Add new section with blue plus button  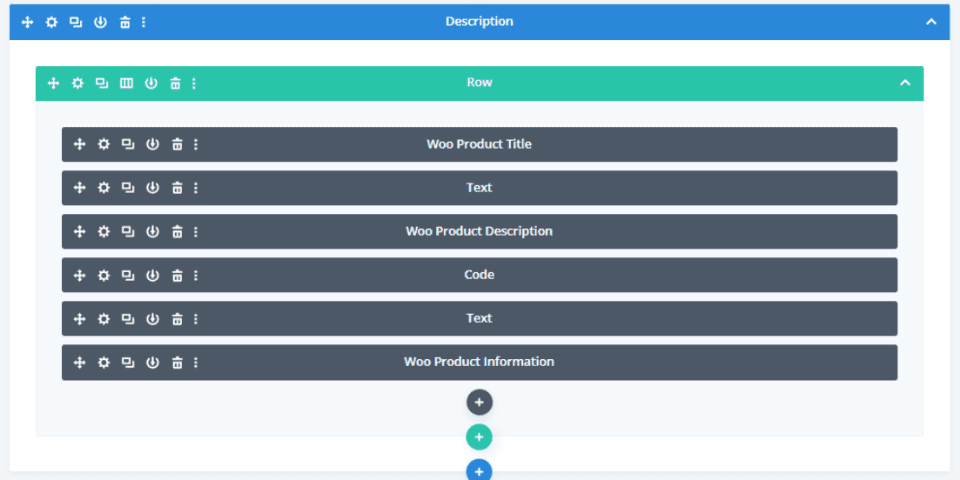pyautogui.click(x=479, y=470)
